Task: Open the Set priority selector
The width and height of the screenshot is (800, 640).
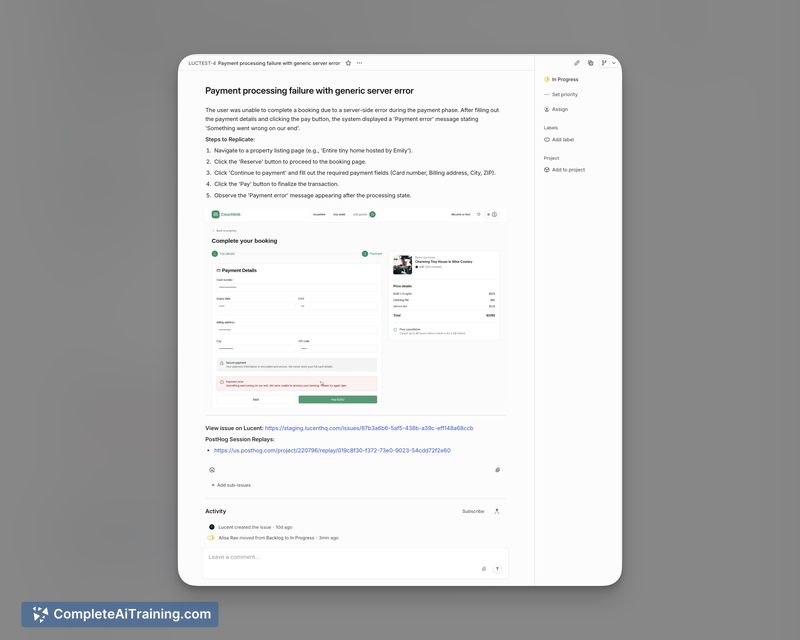Action: (x=564, y=94)
